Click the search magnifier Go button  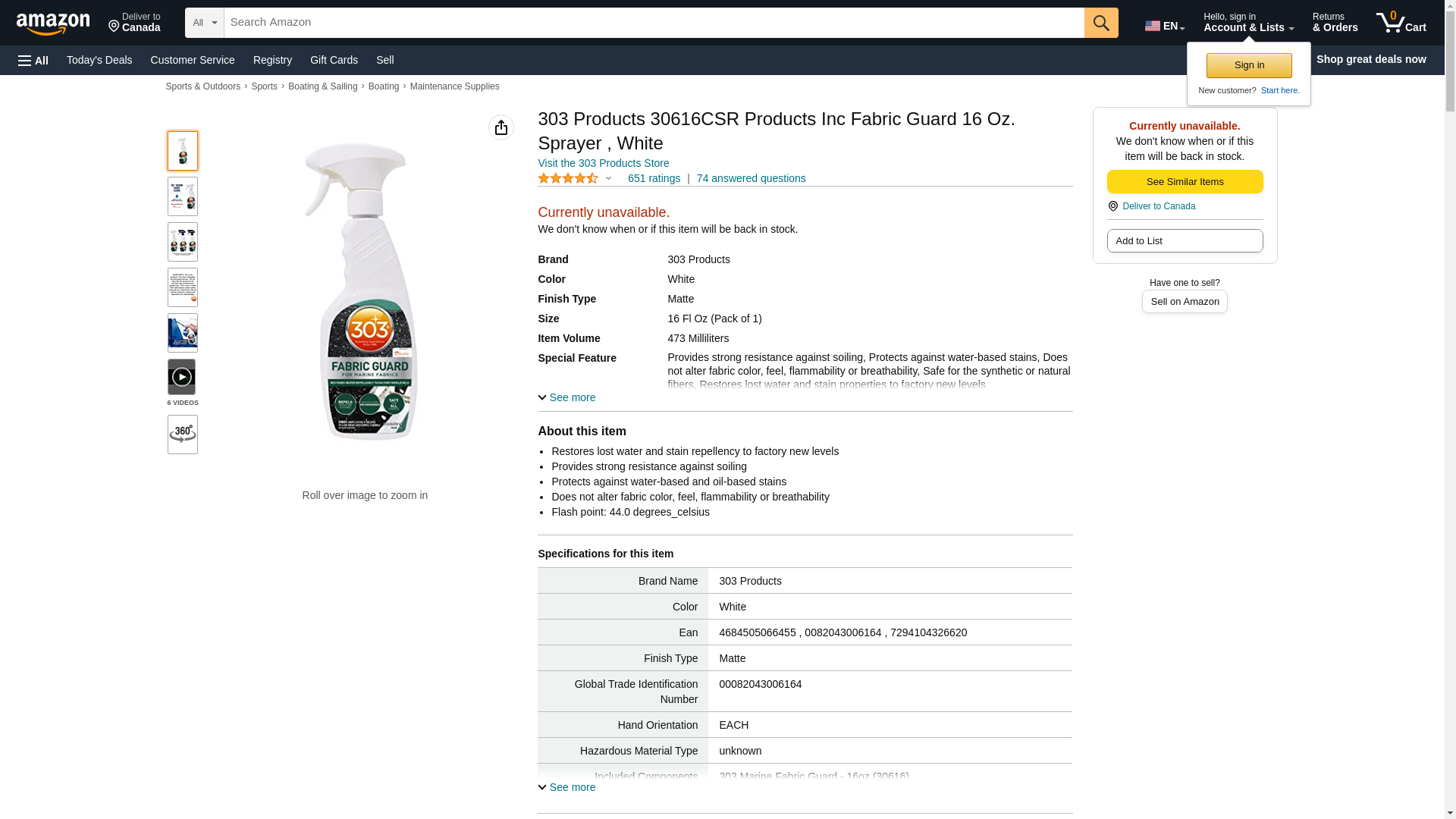[x=1101, y=23]
